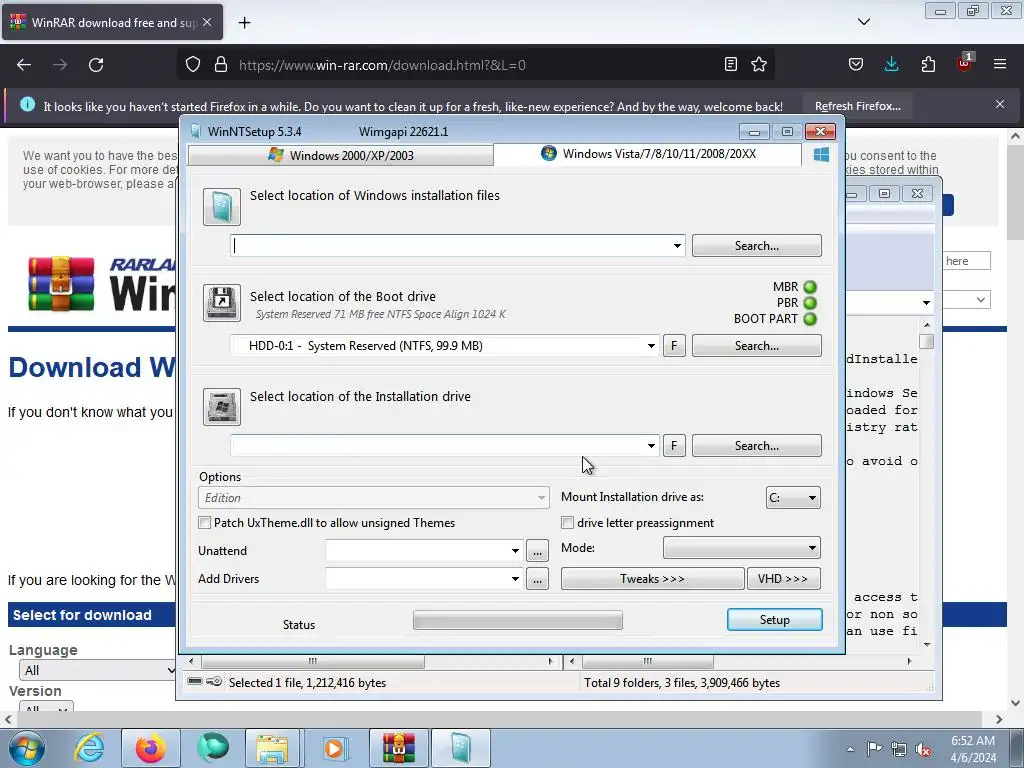
Task: Bookmark this page with the star icon
Action: click(759, 65)
